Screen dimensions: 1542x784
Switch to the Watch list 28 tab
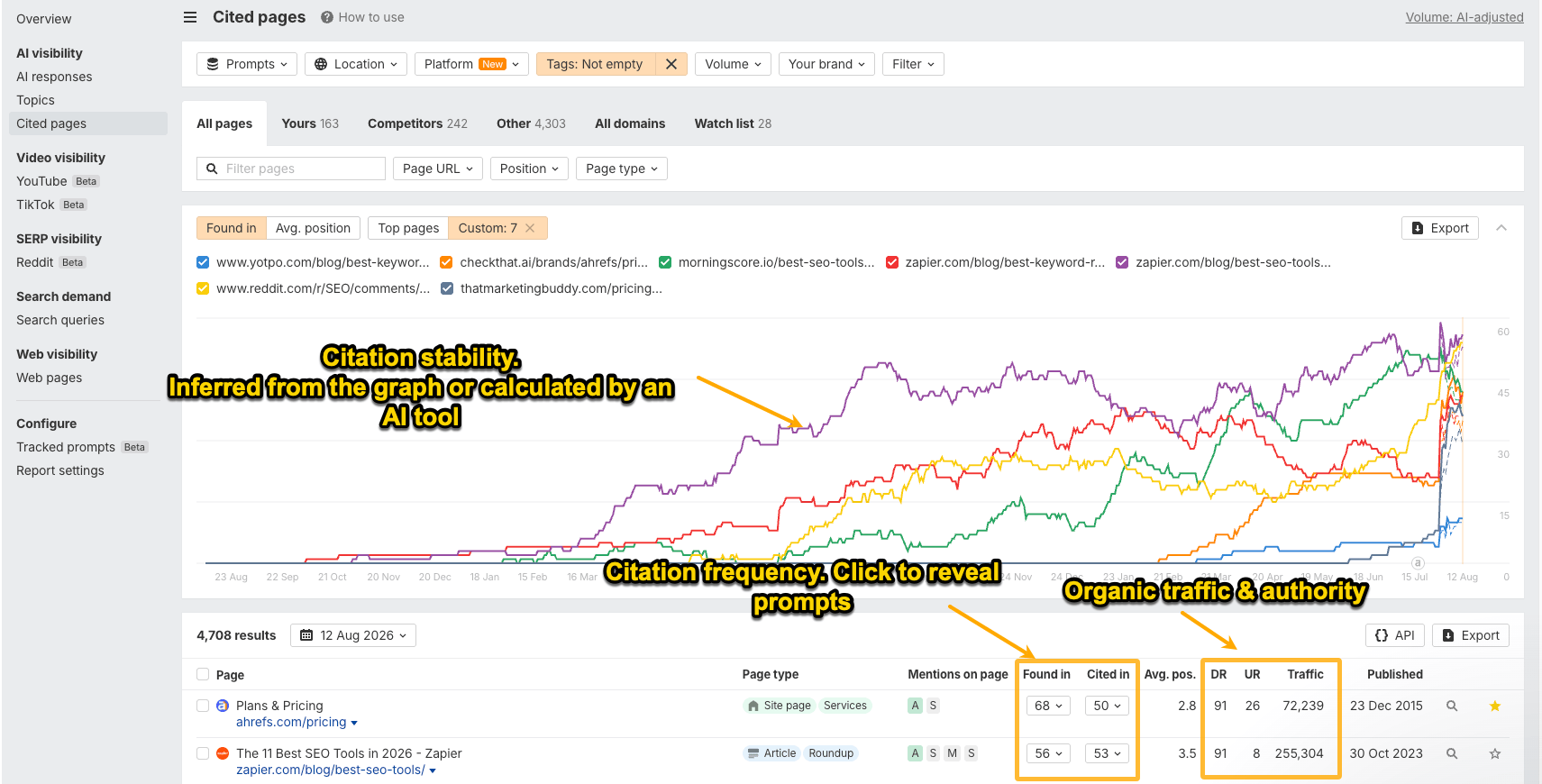pyautogui.click(x=733, y=123)
